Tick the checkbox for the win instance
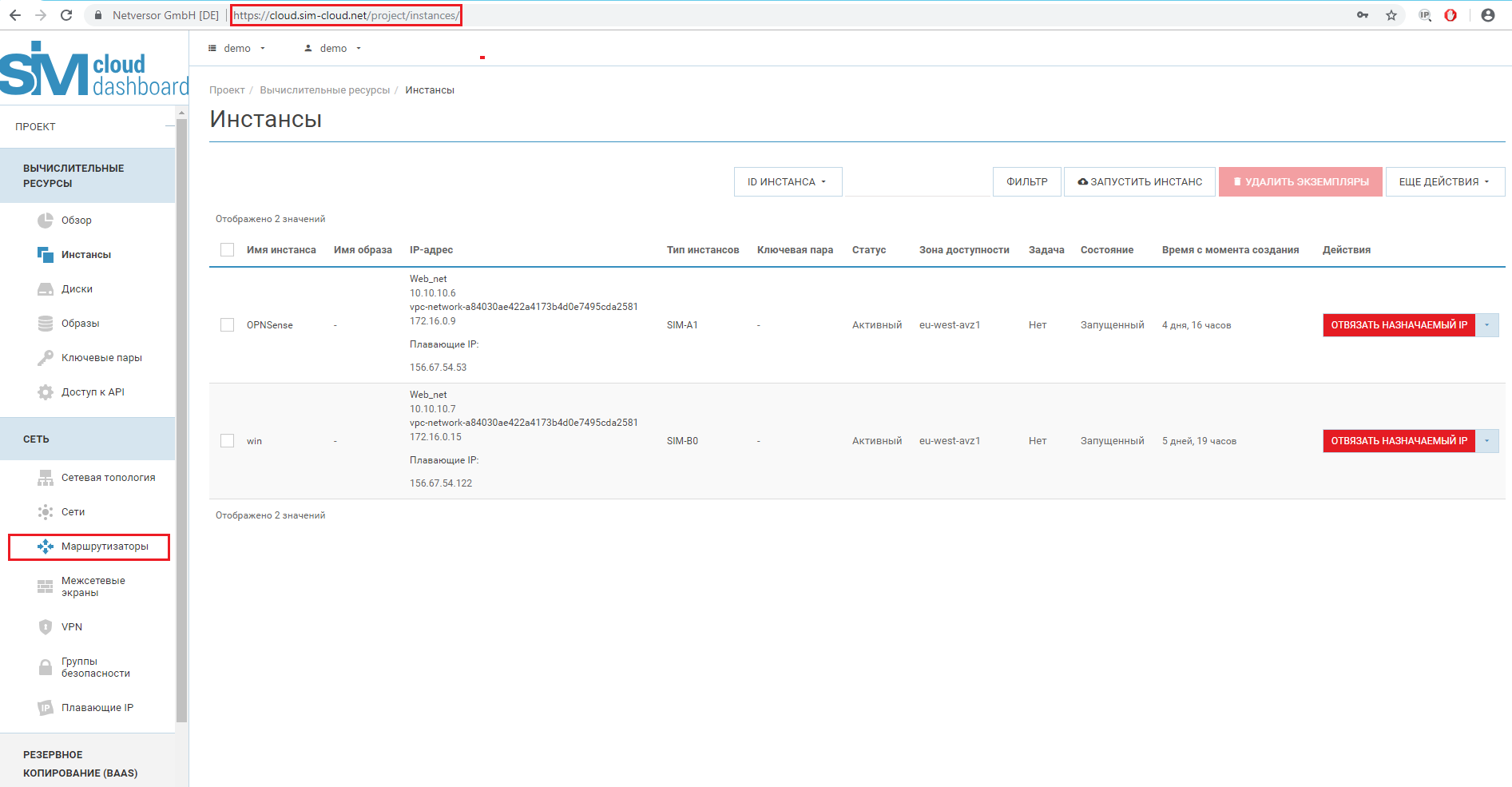 [228, 441]
